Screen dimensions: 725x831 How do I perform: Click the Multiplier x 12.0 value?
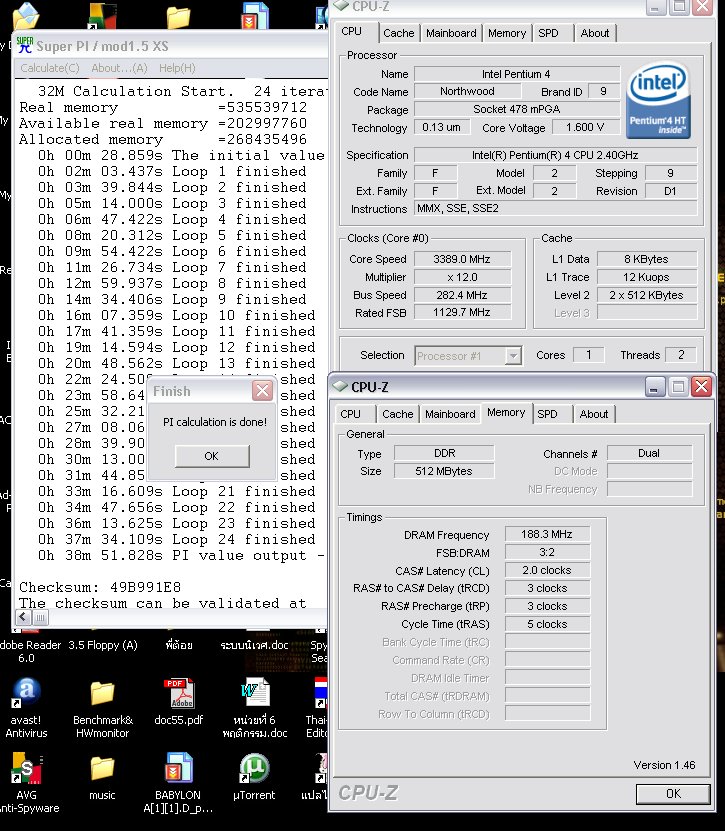click(462, 277)
